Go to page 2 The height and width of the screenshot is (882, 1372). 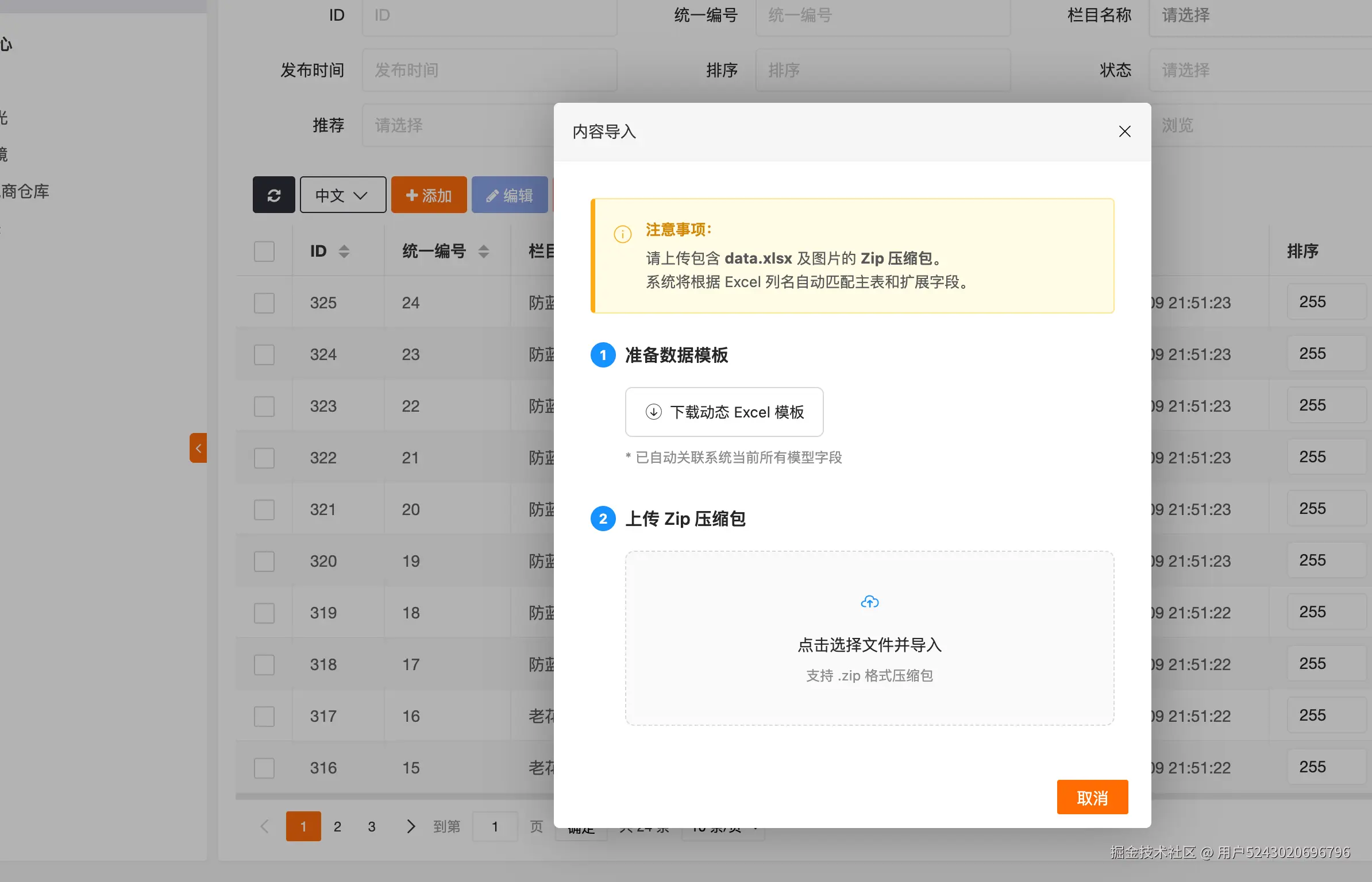337,826
